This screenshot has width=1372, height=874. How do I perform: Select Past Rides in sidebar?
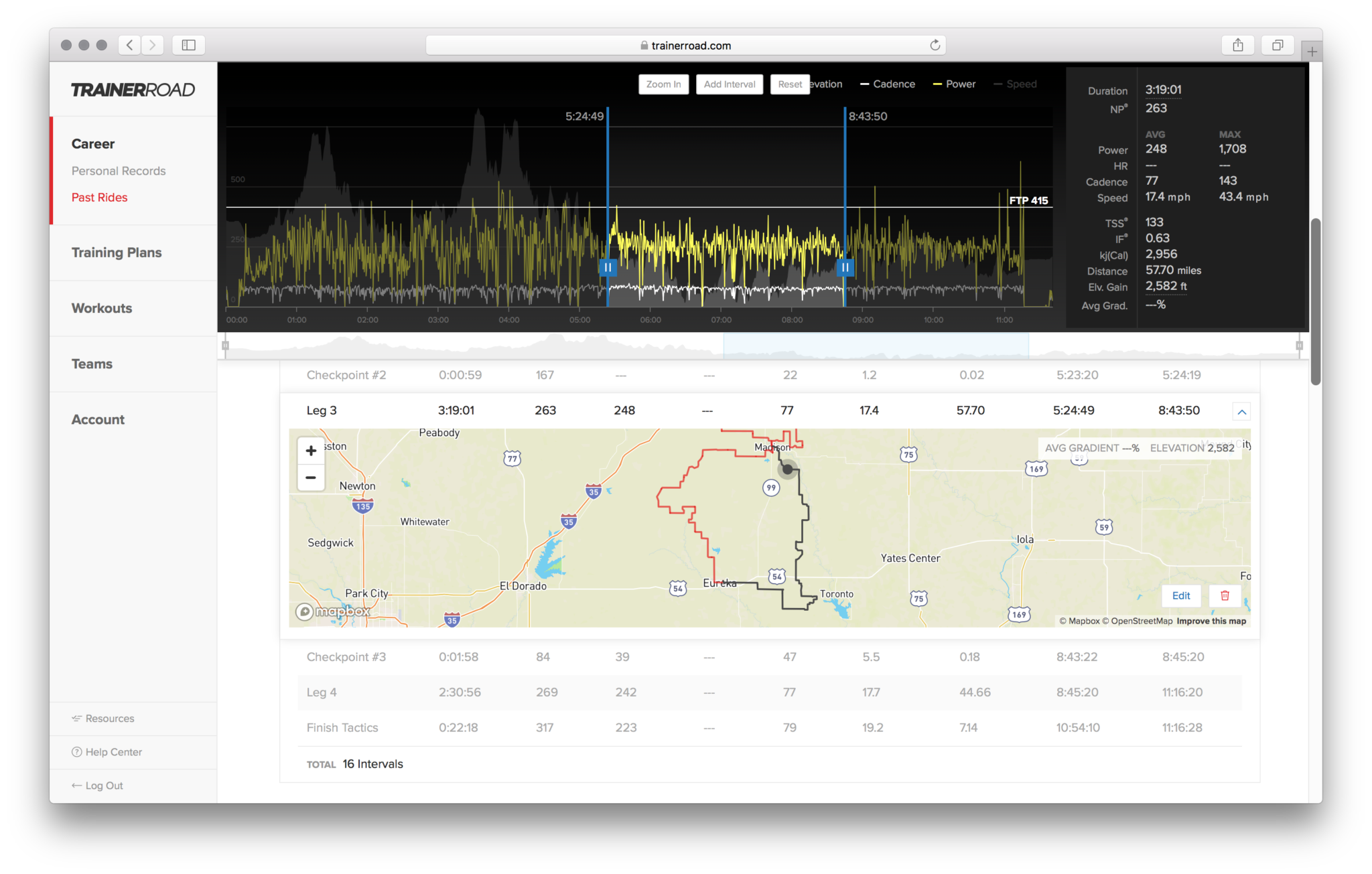99,197
